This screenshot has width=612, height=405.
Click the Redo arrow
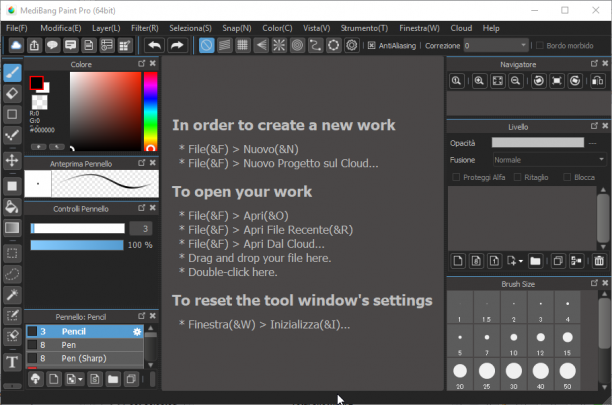[177, 46]
